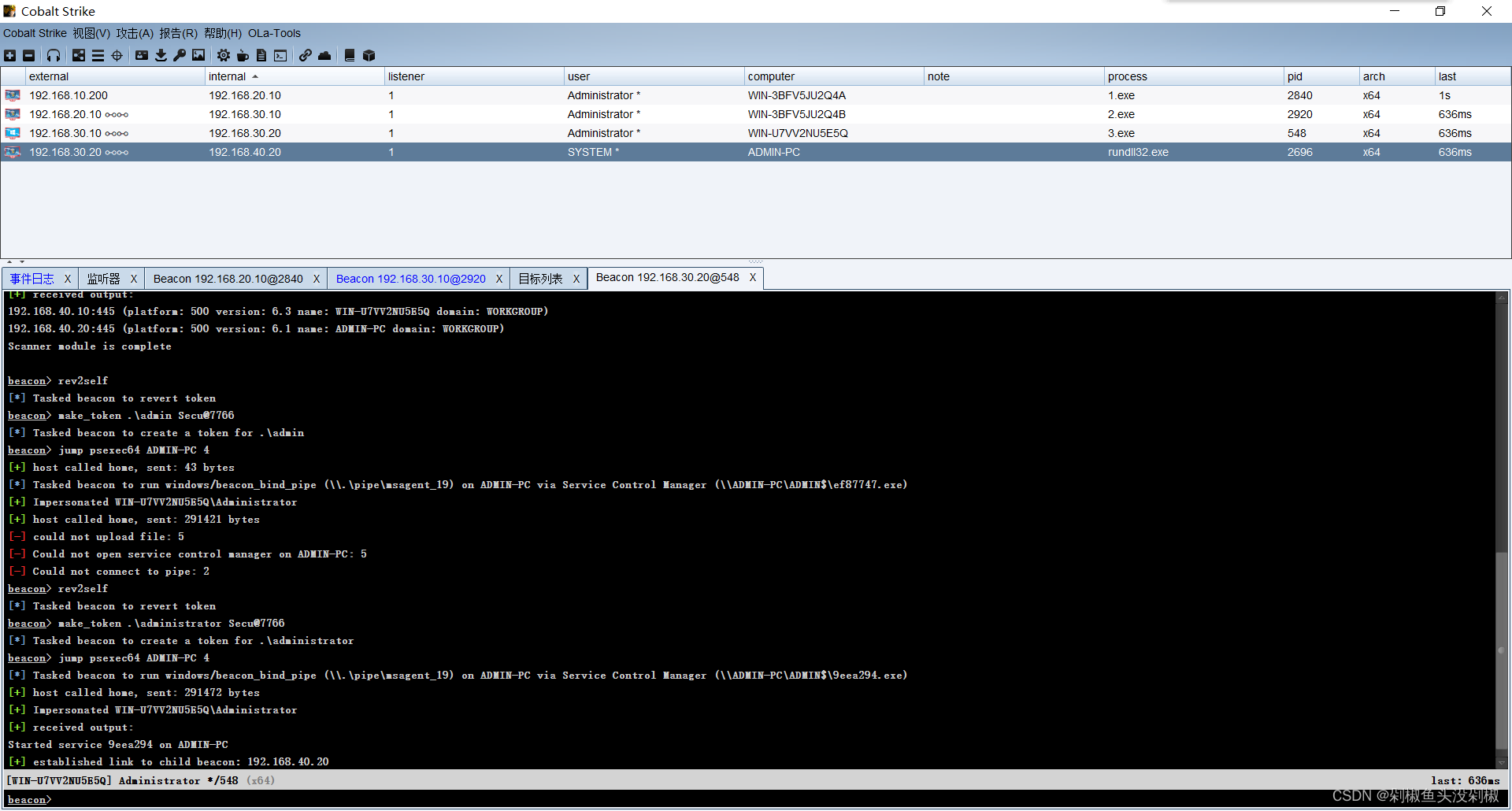Switch to session table view icon
1512x811 pixels.
(98, 55)
